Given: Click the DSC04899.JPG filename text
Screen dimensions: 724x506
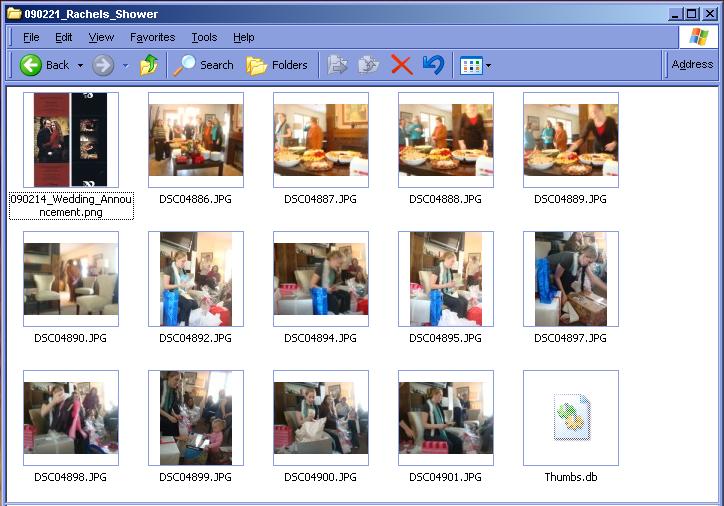Looking at the screenshot, I should pyautogui.click(x=195, y=477).
